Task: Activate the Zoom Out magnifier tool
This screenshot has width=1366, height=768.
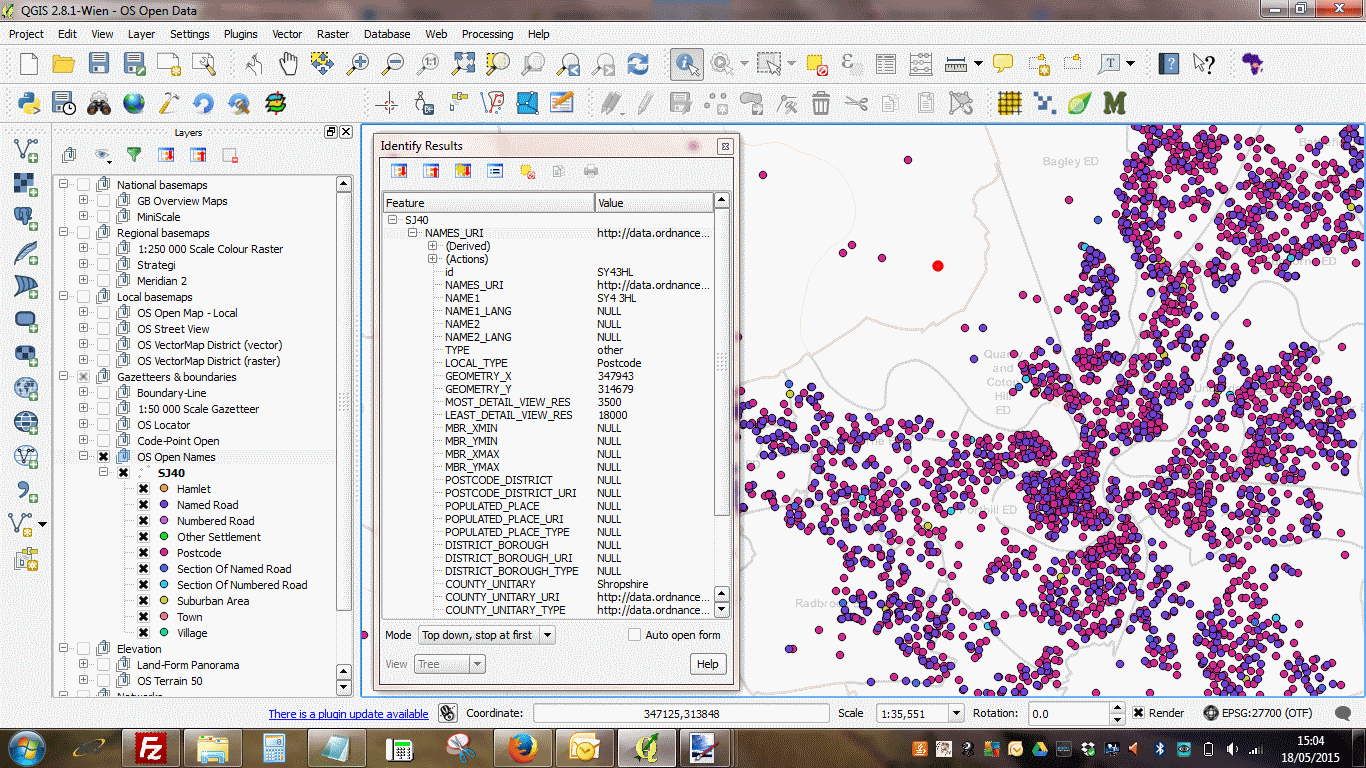Action: (393, 64)
